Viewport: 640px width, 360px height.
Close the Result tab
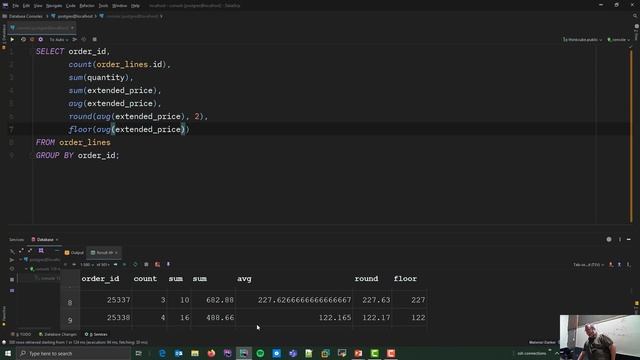pyautogui.click(x=116, y=253)
